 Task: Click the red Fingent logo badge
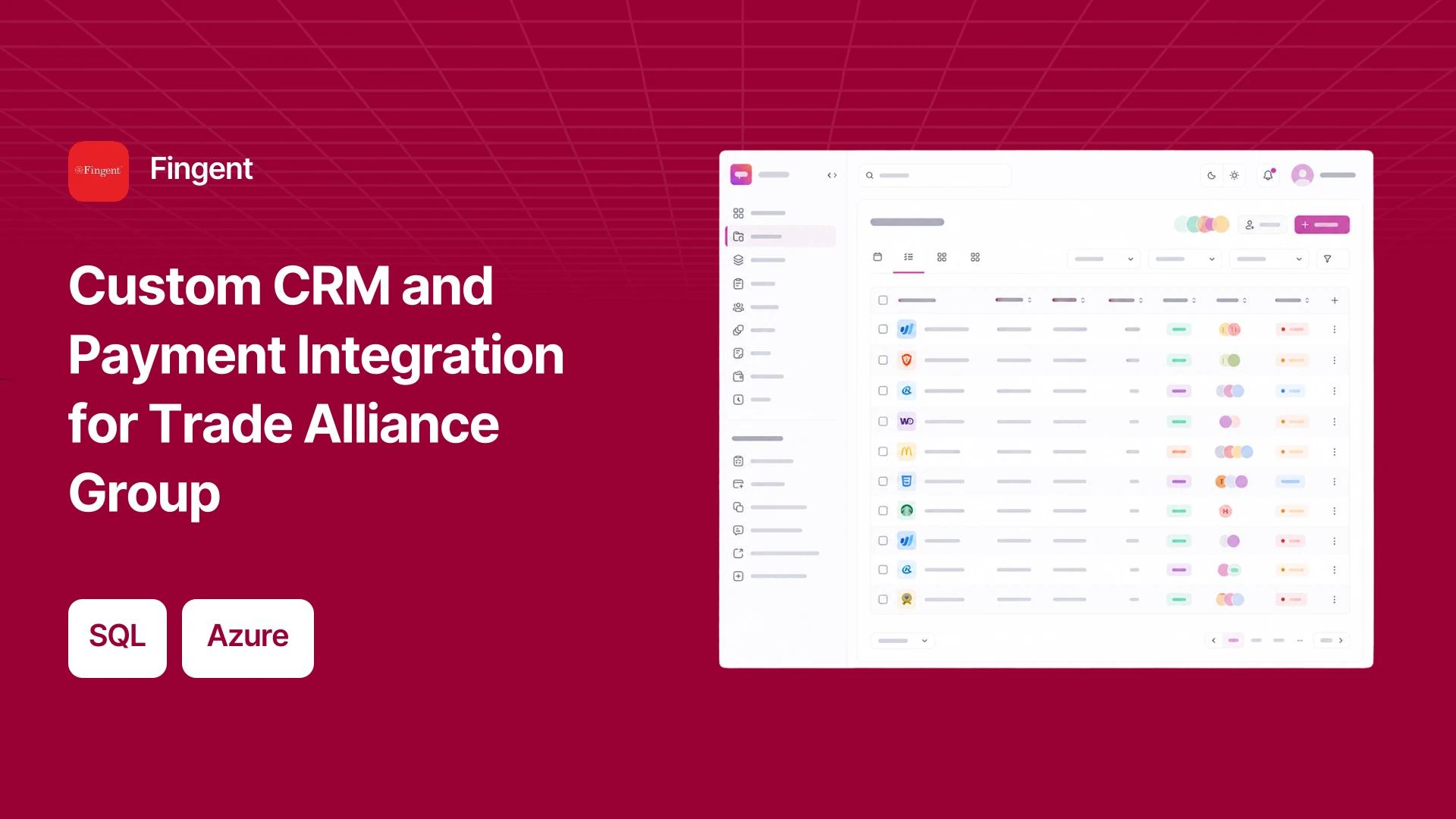(99, 171)
